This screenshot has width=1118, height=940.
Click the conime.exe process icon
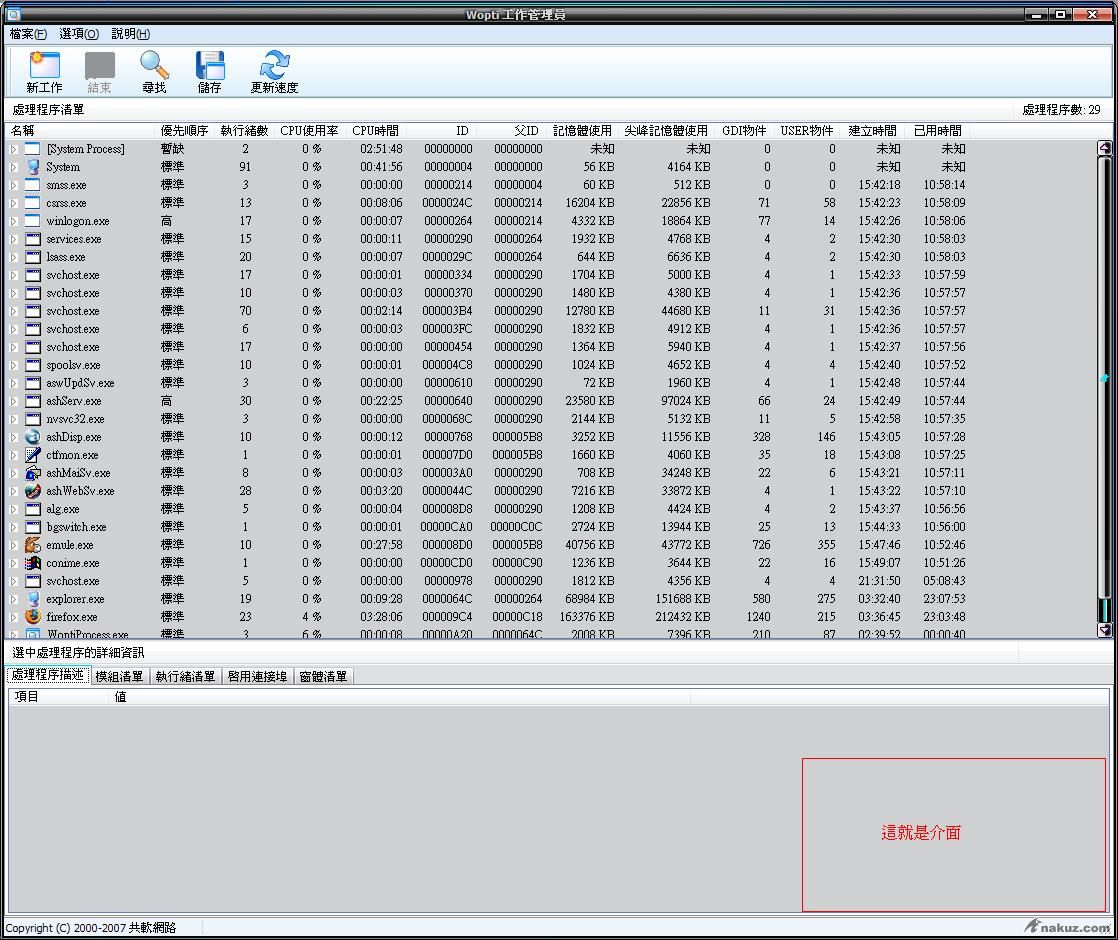coord(33,563)
